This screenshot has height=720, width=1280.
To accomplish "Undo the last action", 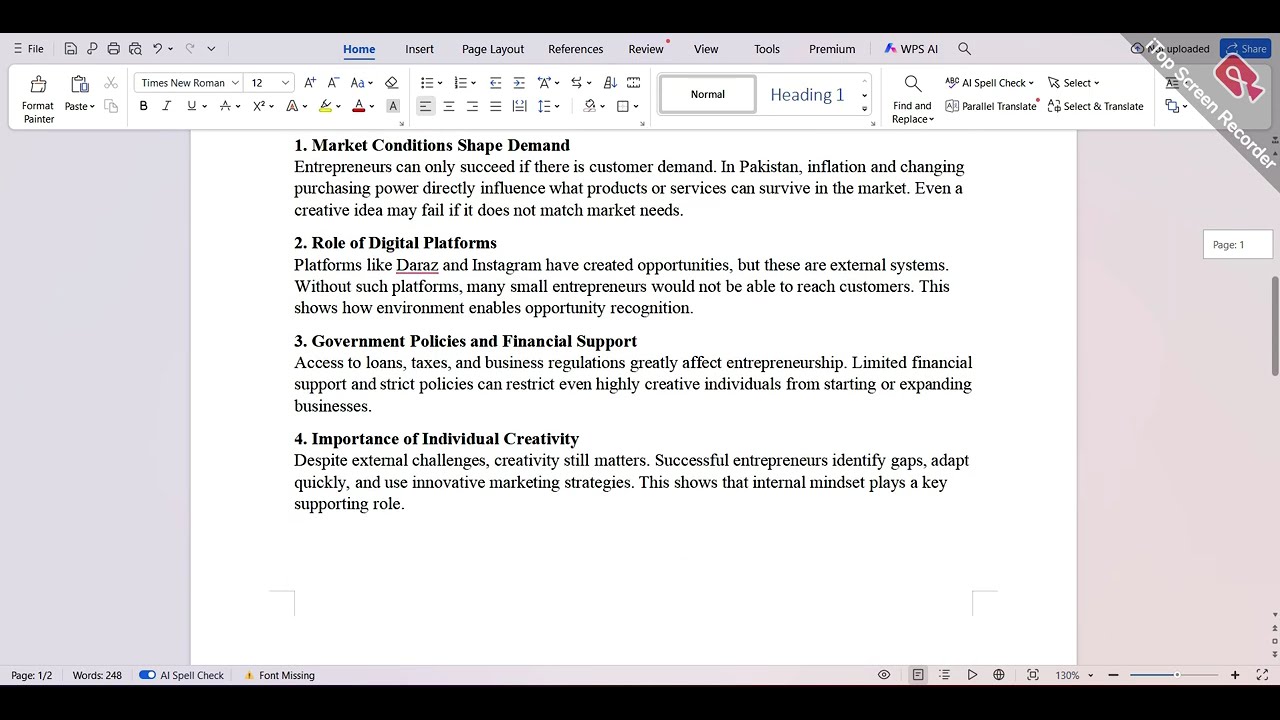I will 157,48.
